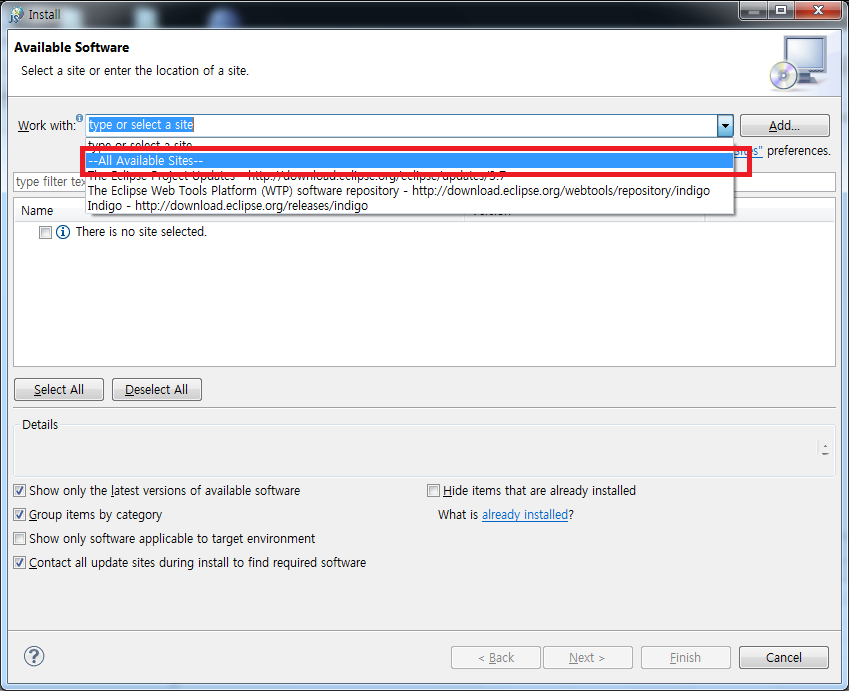Screen dimensions: 849x691
Task: Check the box beside 'There is no site selected'
Action: coord(45,232)
